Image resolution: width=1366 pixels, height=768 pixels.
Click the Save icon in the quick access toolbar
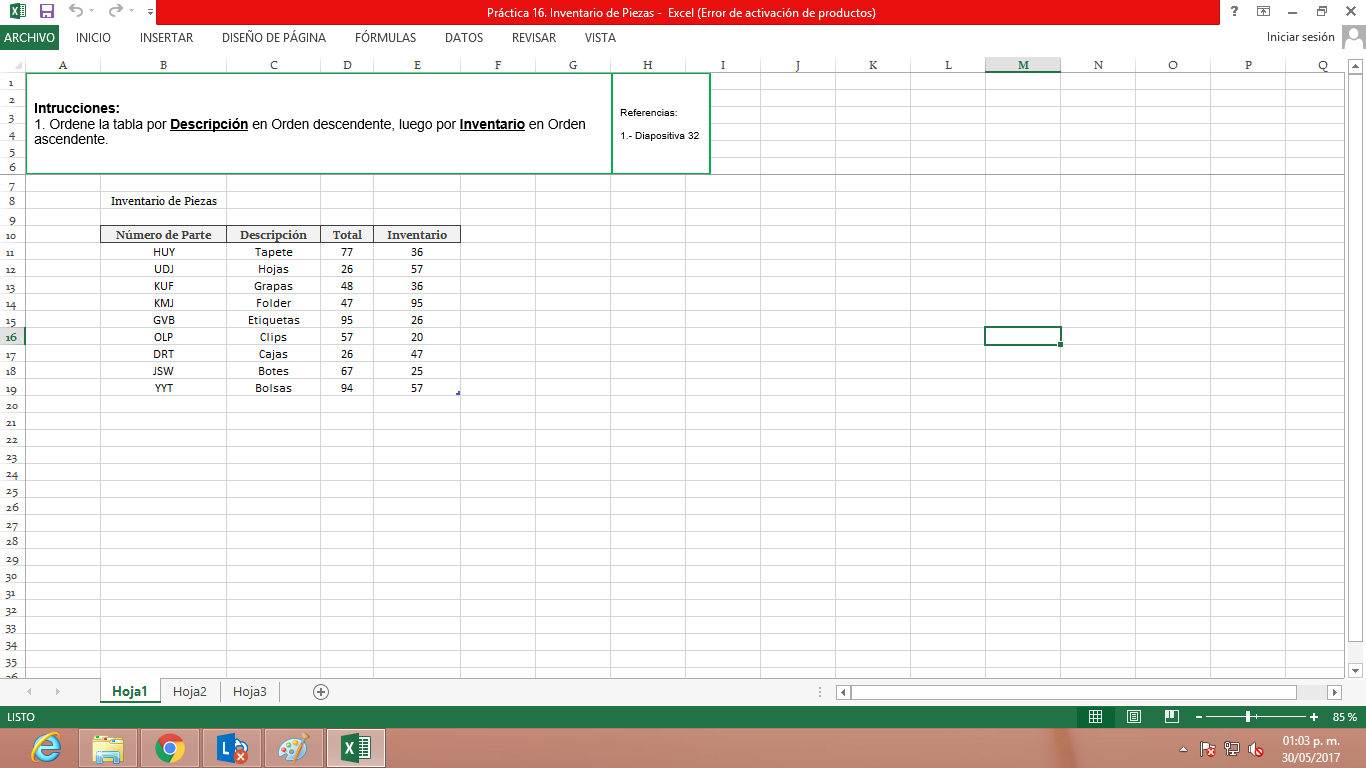pyautogui.click(x=46, y=12)
